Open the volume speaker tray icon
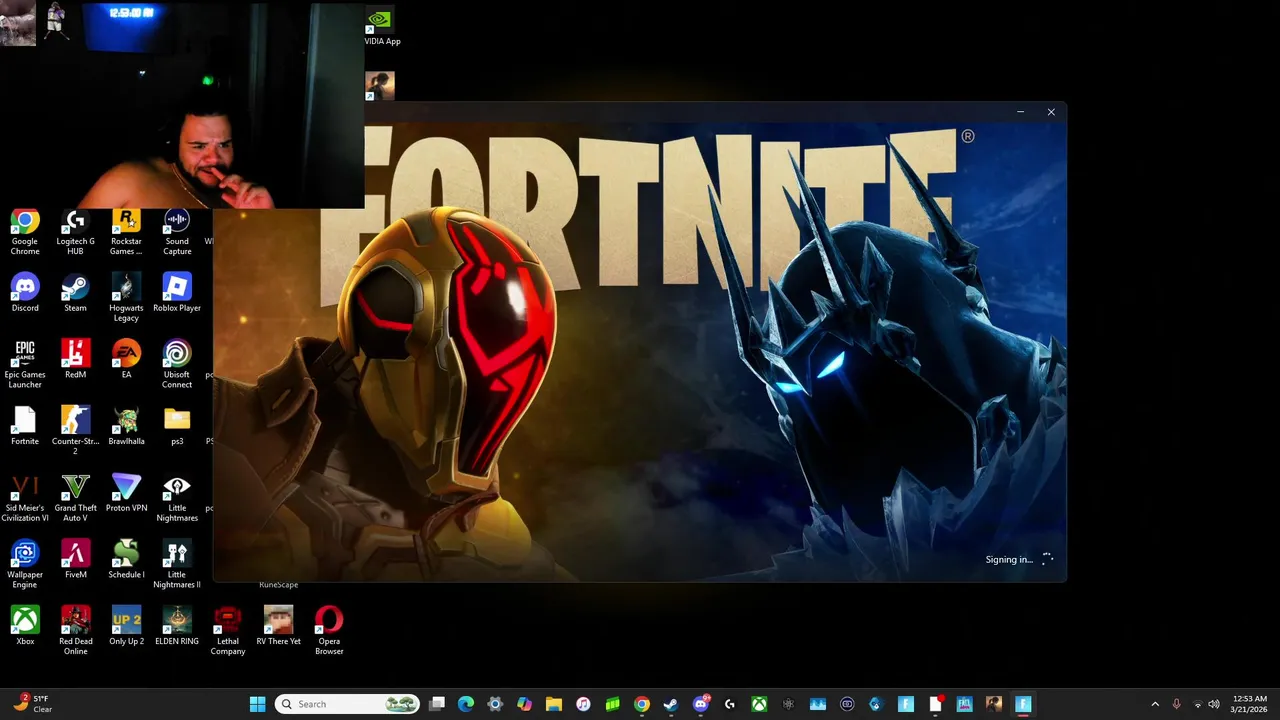The height and width of the screenshot is (720, 1280). pos(1214,704)
